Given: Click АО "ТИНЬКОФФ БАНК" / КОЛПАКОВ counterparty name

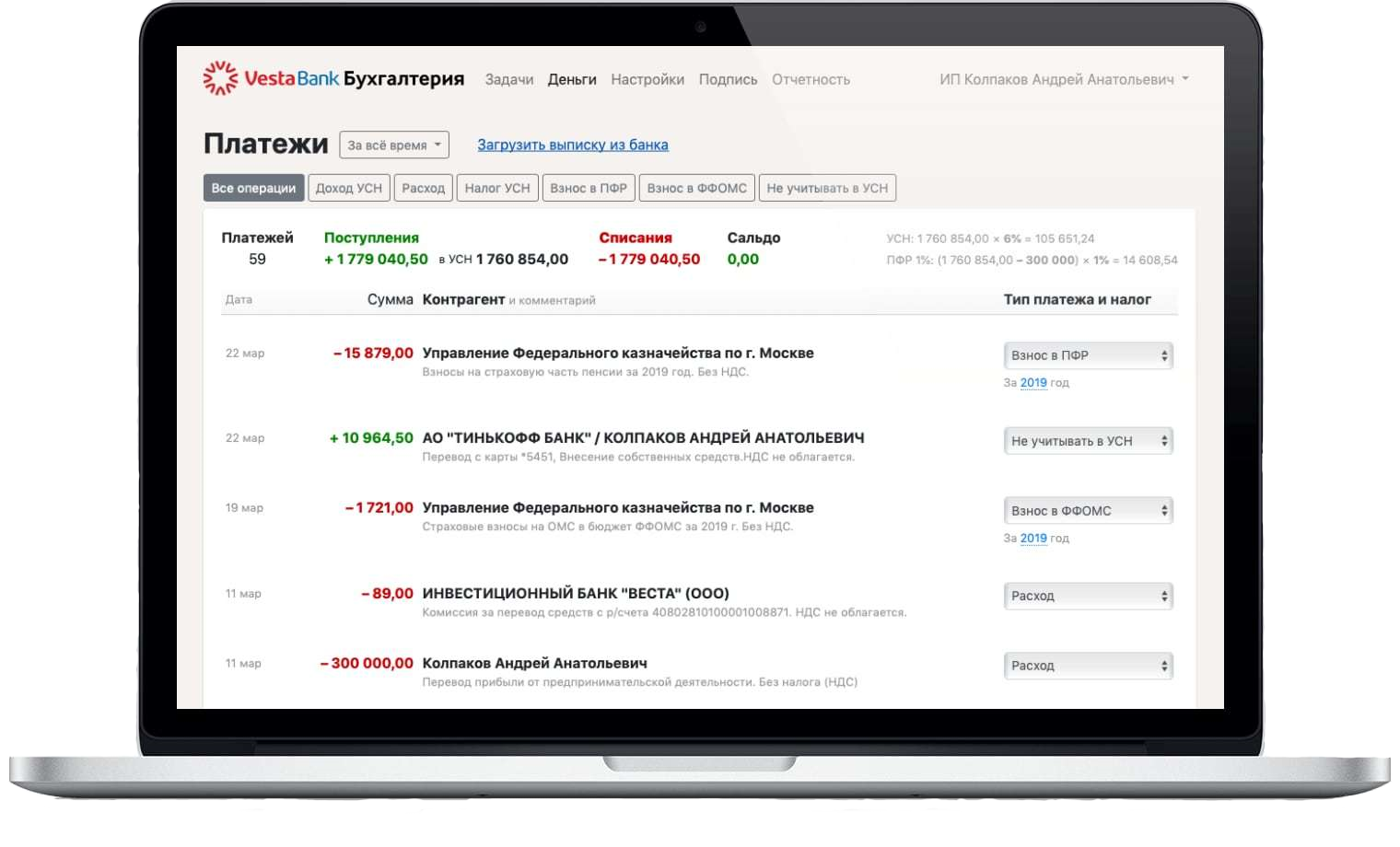Looking at the screenshot, I should tap(643, 438).
